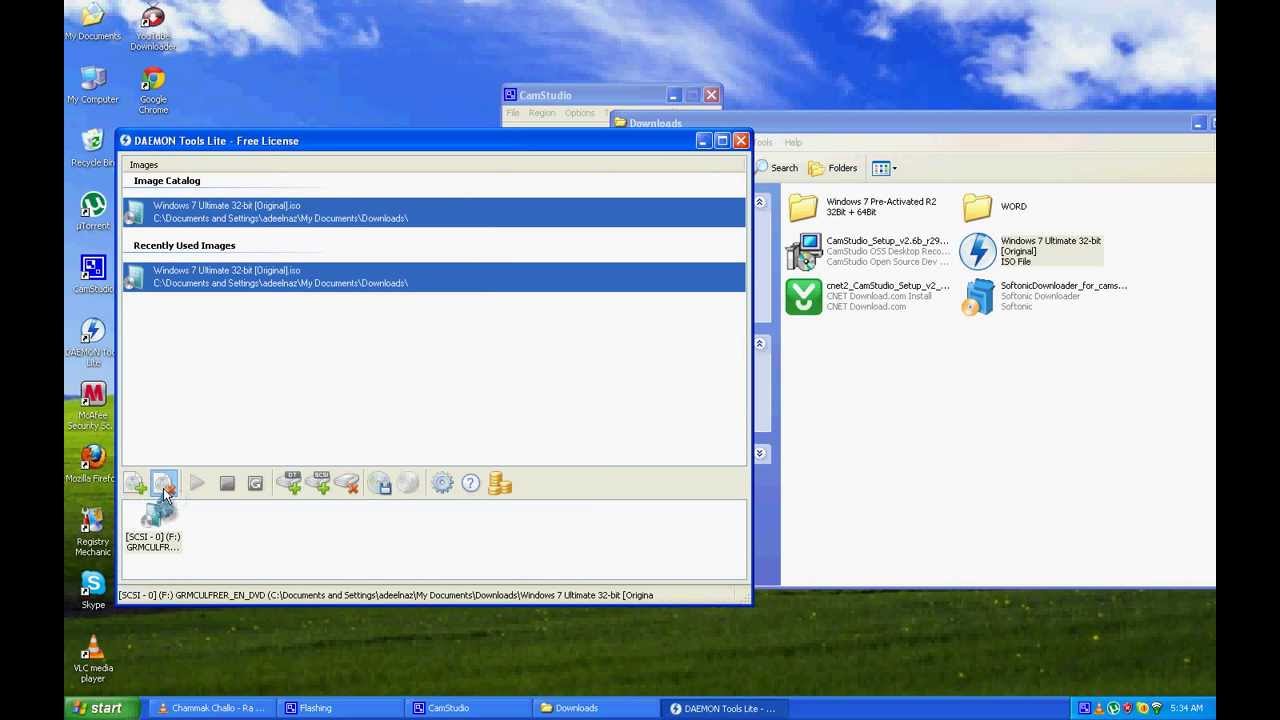Image resolution: width=1280 pixels, height=720 pixels.
Task: Open Region menu in CamStudio window
Action: point(541,113)
